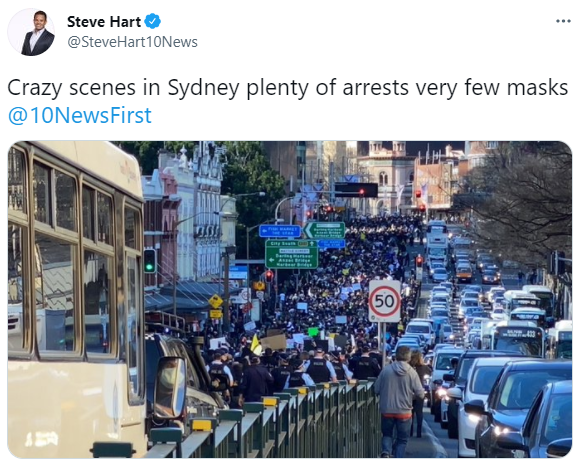Click the 50 speed limit sign in the image
Viewport: 587px width, 470px height.
[384, 301]
